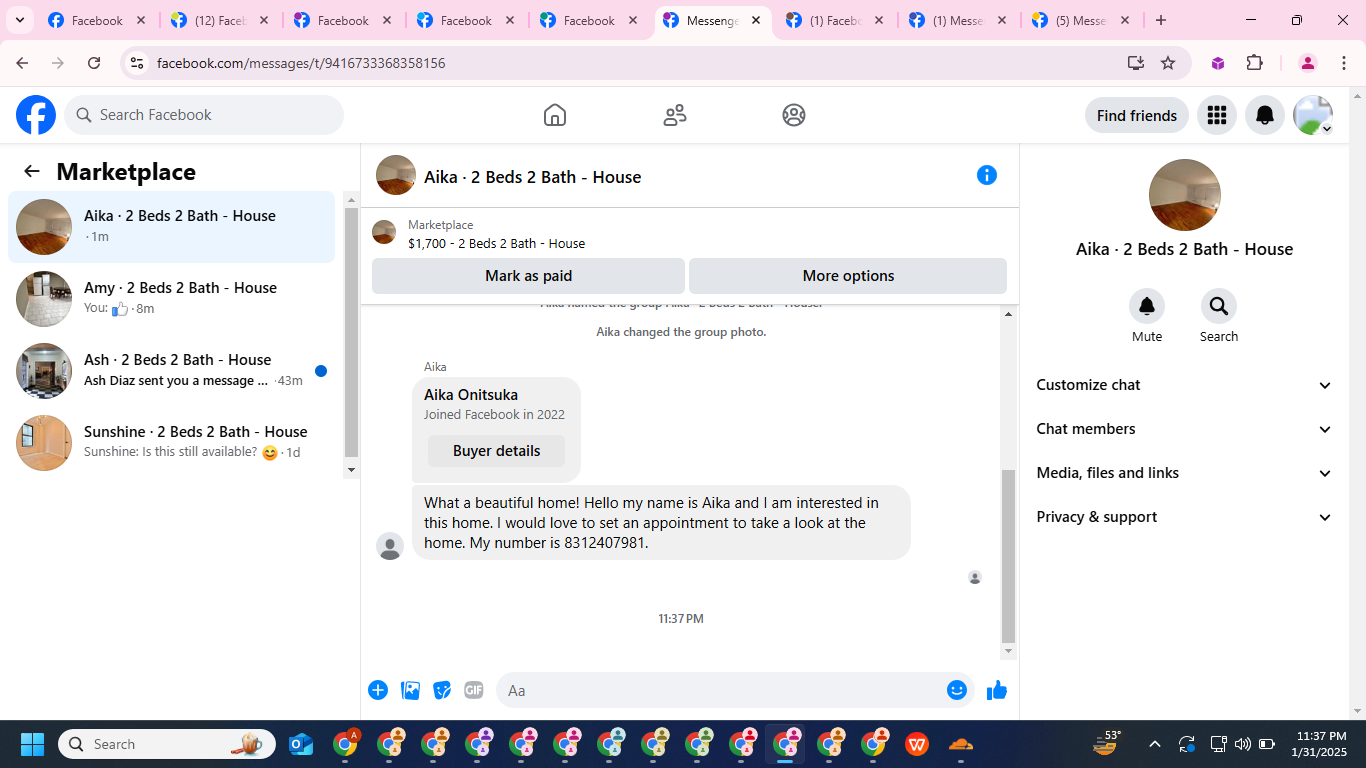Go back one page in the browser
Image resolution: width=1366 pixels, height=768 pixels.
[22, 63]
